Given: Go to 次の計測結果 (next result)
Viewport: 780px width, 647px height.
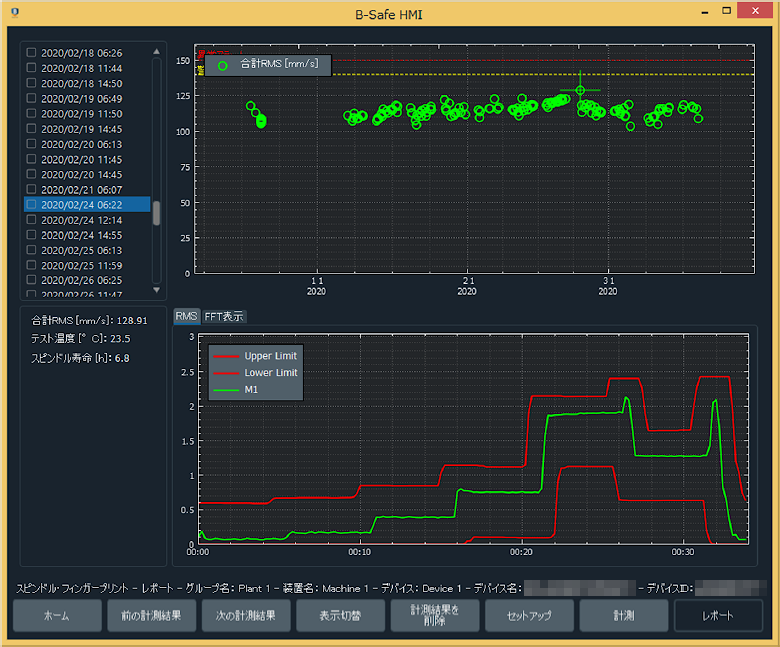Looking at the screenshot, I should tap(246, 616).
